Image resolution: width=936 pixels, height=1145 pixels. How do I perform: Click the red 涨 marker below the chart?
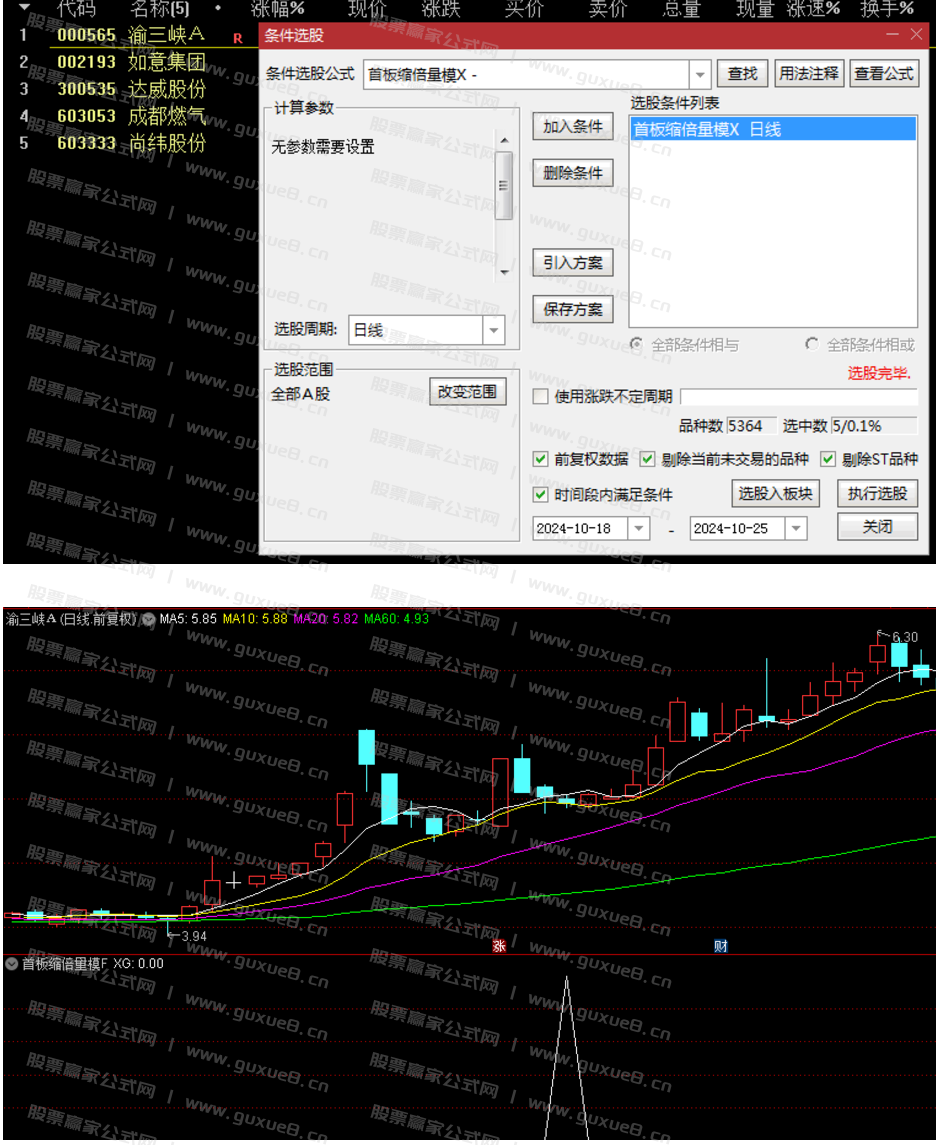[x=498, y=944]
